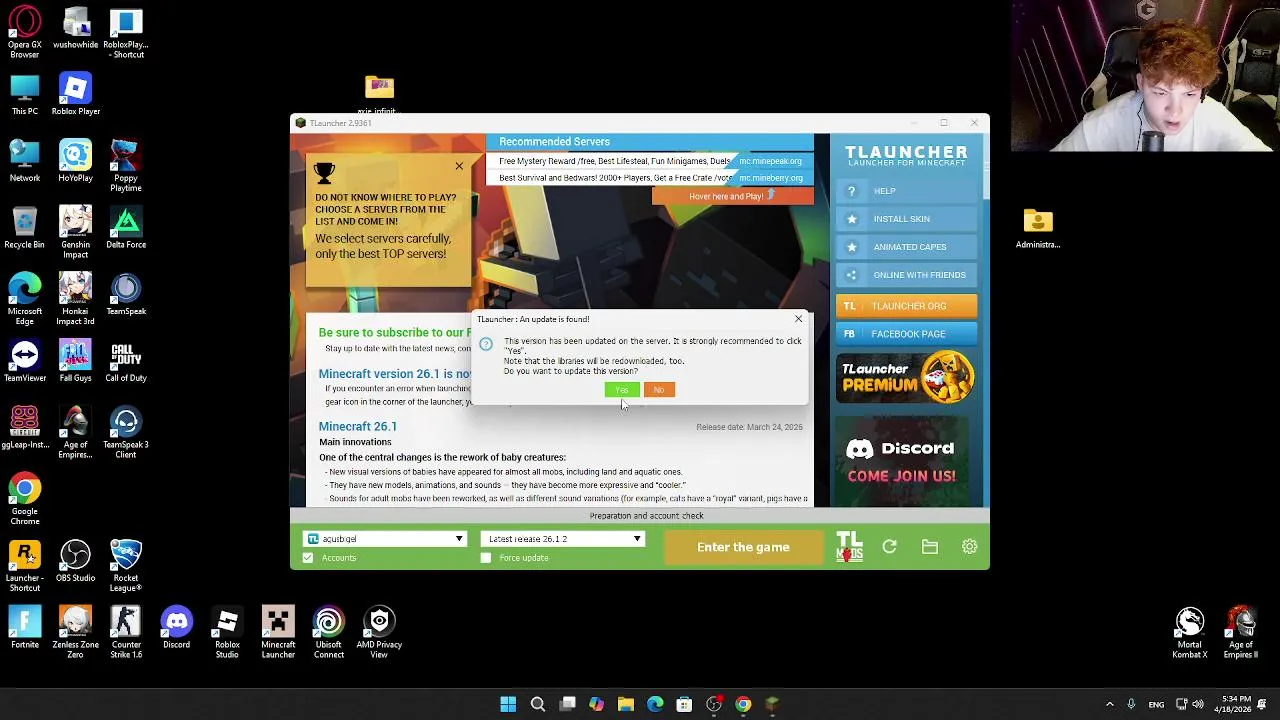Open Minecraft Launcher desktop icon
The image size is (1280, 720).
[278, 633]
